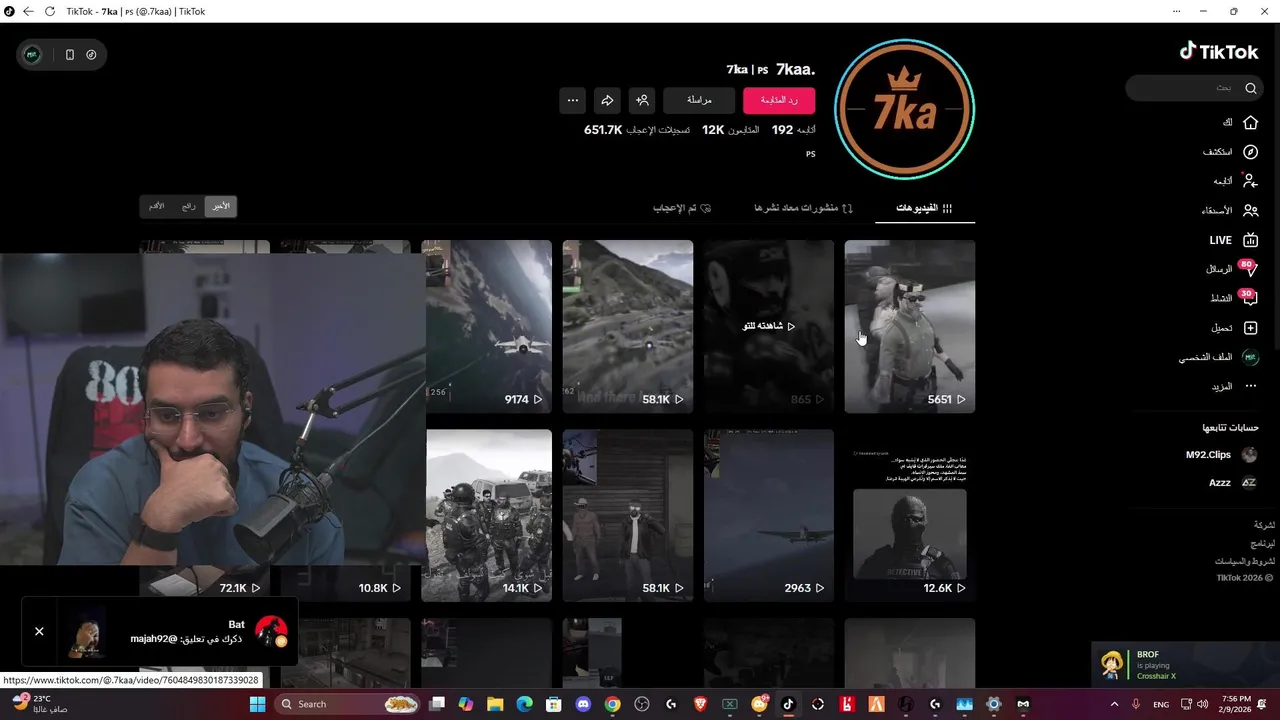This screenshot has width=1280, height=720.
Task: Open the For You home icon
Action: point(1250,122)
